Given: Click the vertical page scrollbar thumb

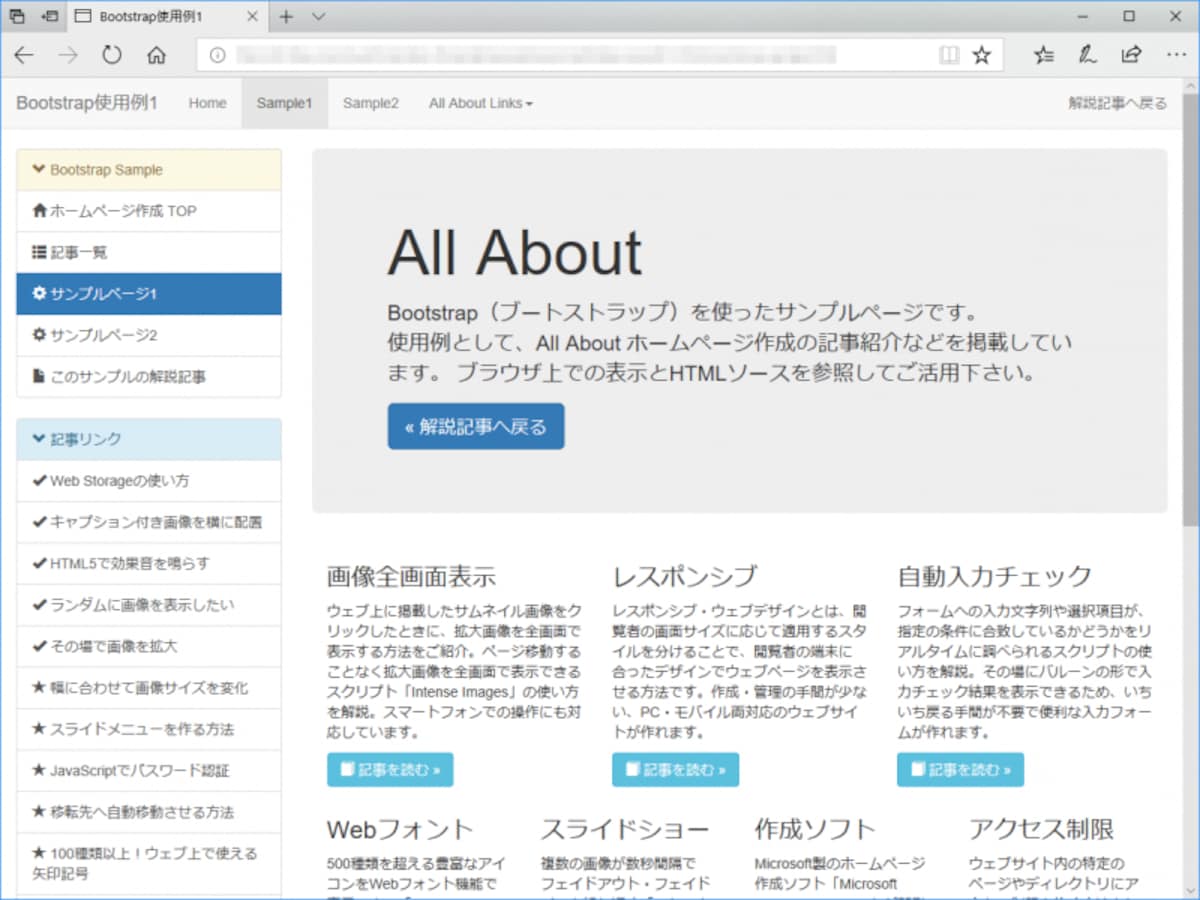Looking at the screenshot, I should click(x=1190, y=310).
